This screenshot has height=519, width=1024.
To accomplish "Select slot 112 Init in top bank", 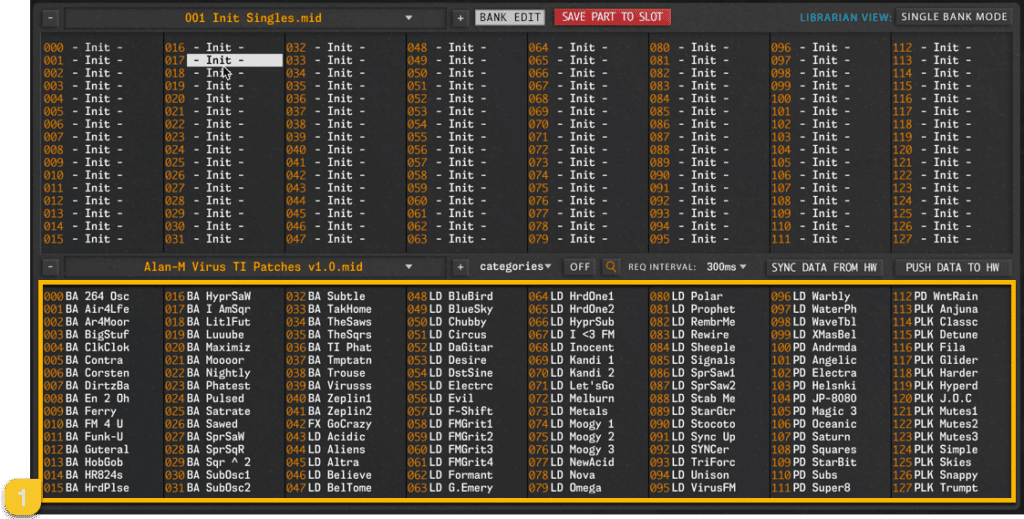I will pyautogui.click(x=932, y=48).
